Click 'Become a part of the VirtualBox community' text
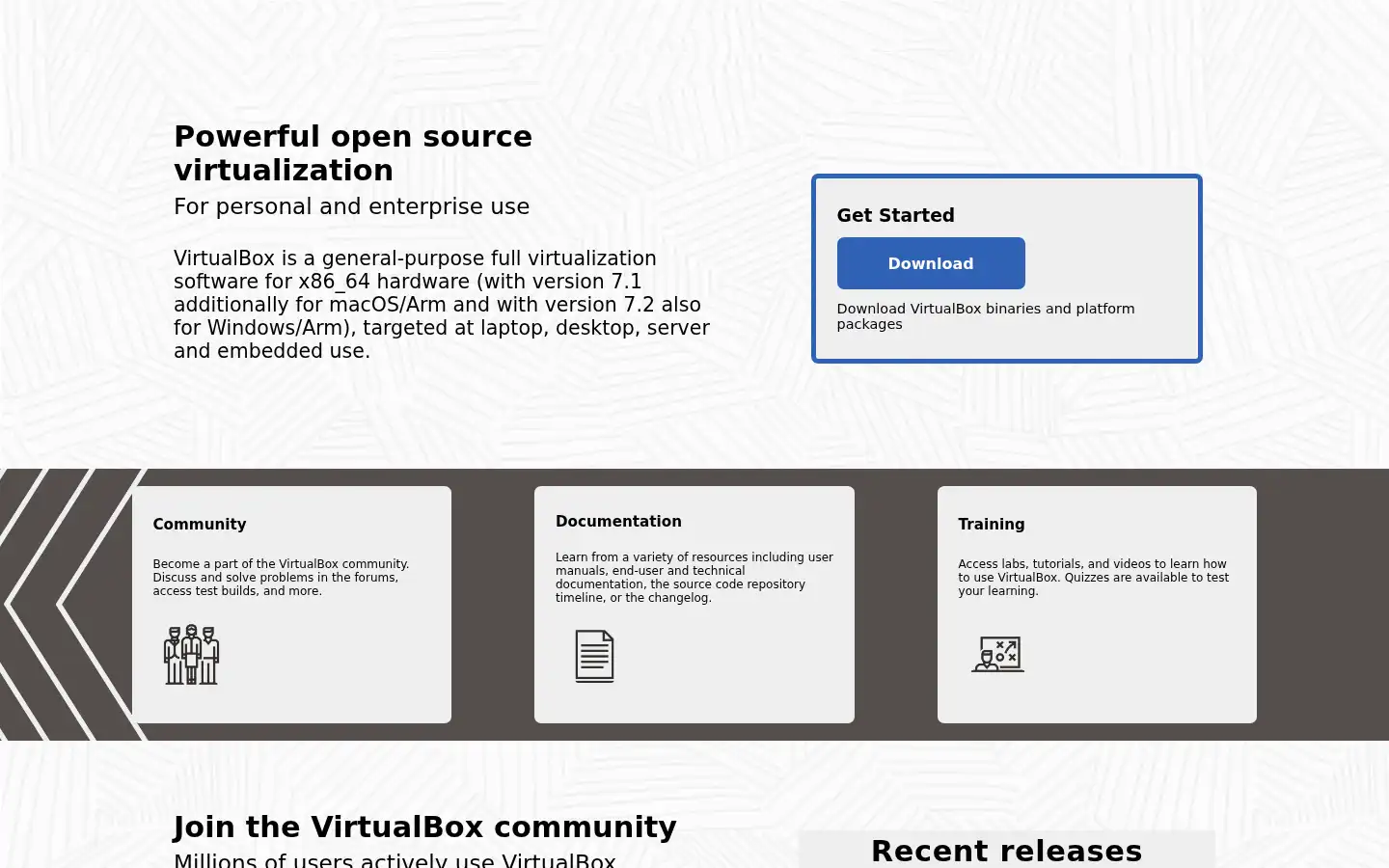The image size is (1389, 868). 281,578
